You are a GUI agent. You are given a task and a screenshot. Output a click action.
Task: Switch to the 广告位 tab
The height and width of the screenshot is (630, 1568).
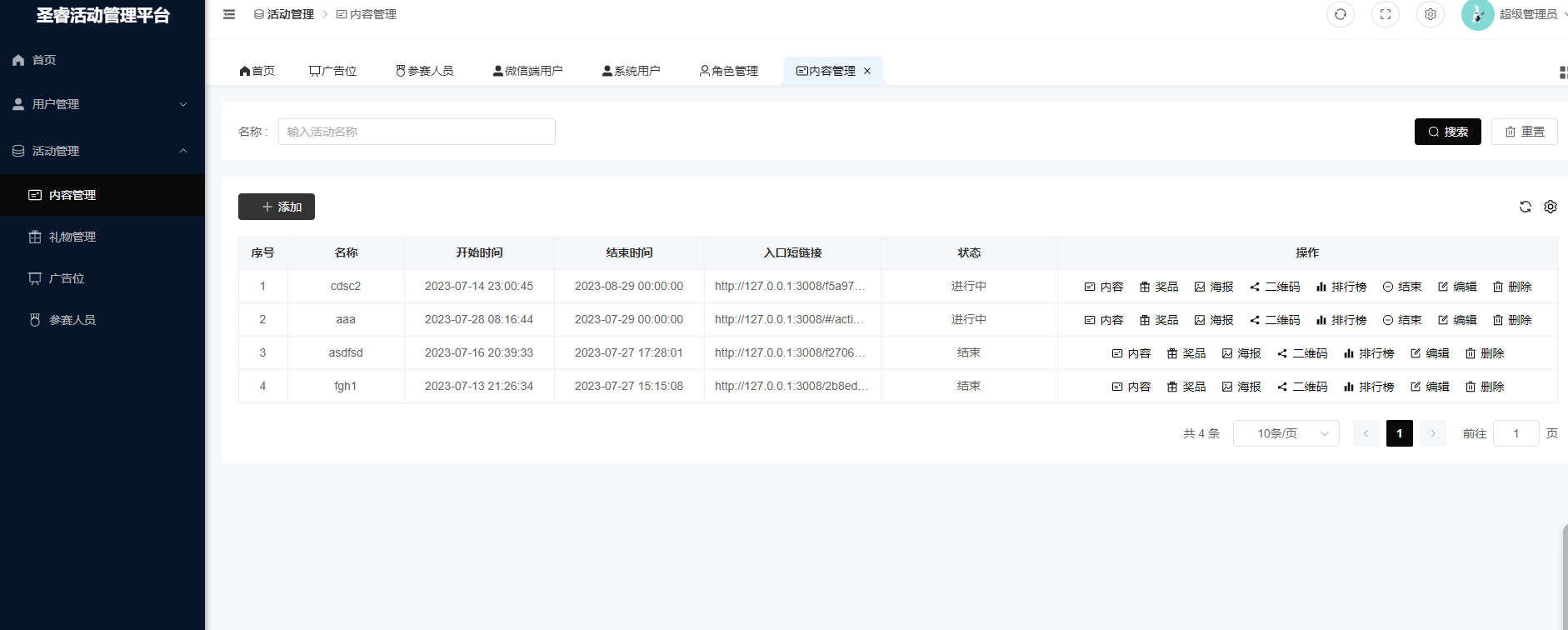point(332,71)
